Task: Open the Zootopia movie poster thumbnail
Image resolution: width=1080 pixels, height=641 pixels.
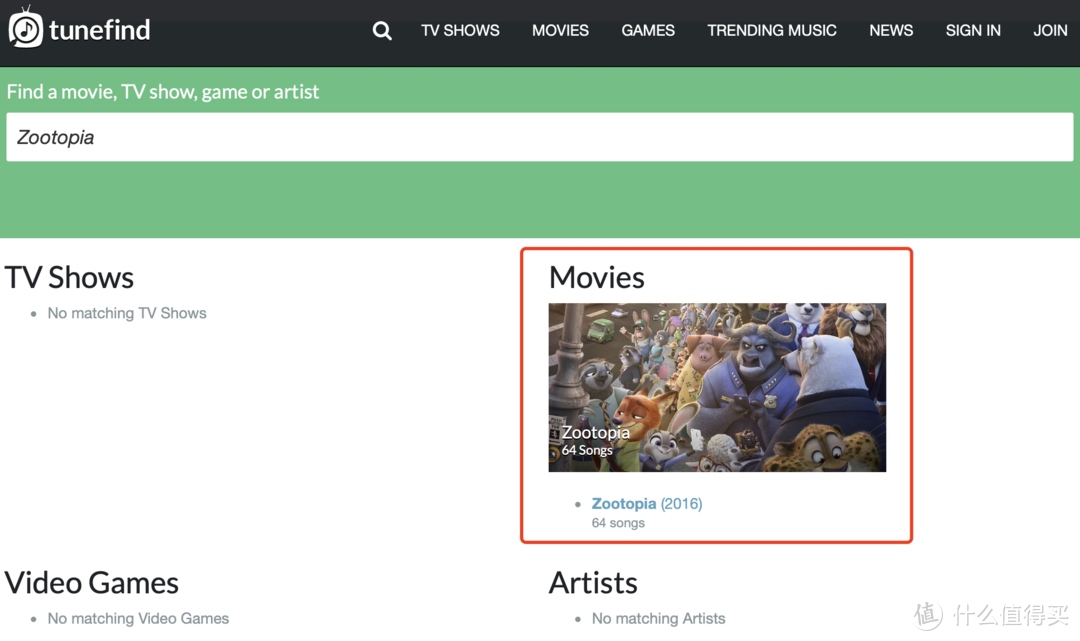Action: pos(717,388)
